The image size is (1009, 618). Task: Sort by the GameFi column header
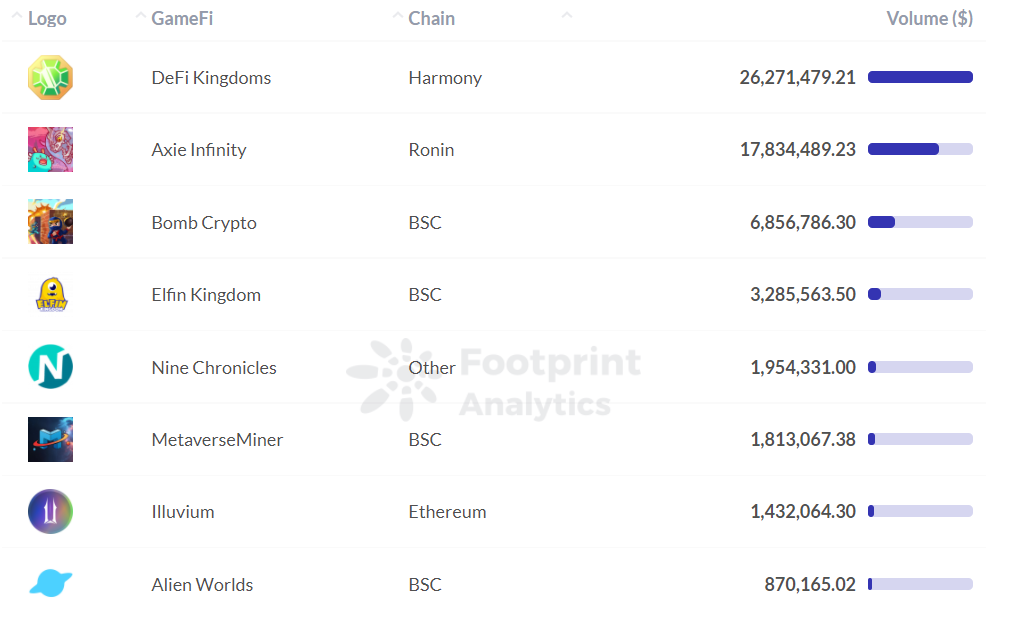point(182,19)
